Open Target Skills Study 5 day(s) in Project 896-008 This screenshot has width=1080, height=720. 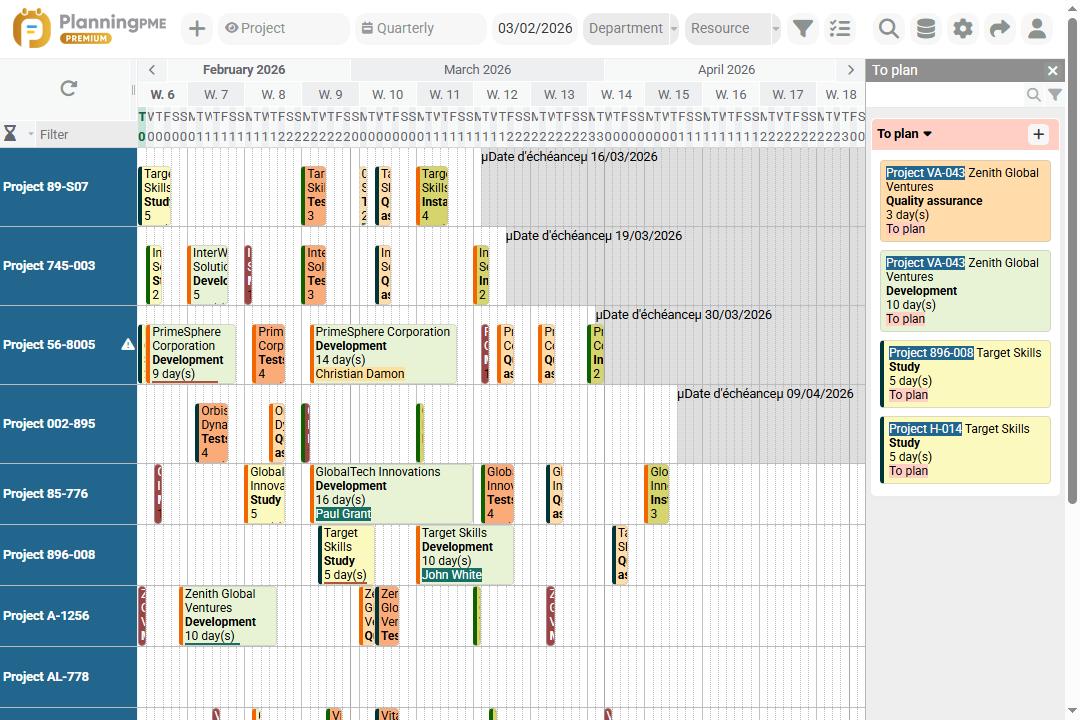click(x=346, y=554)
